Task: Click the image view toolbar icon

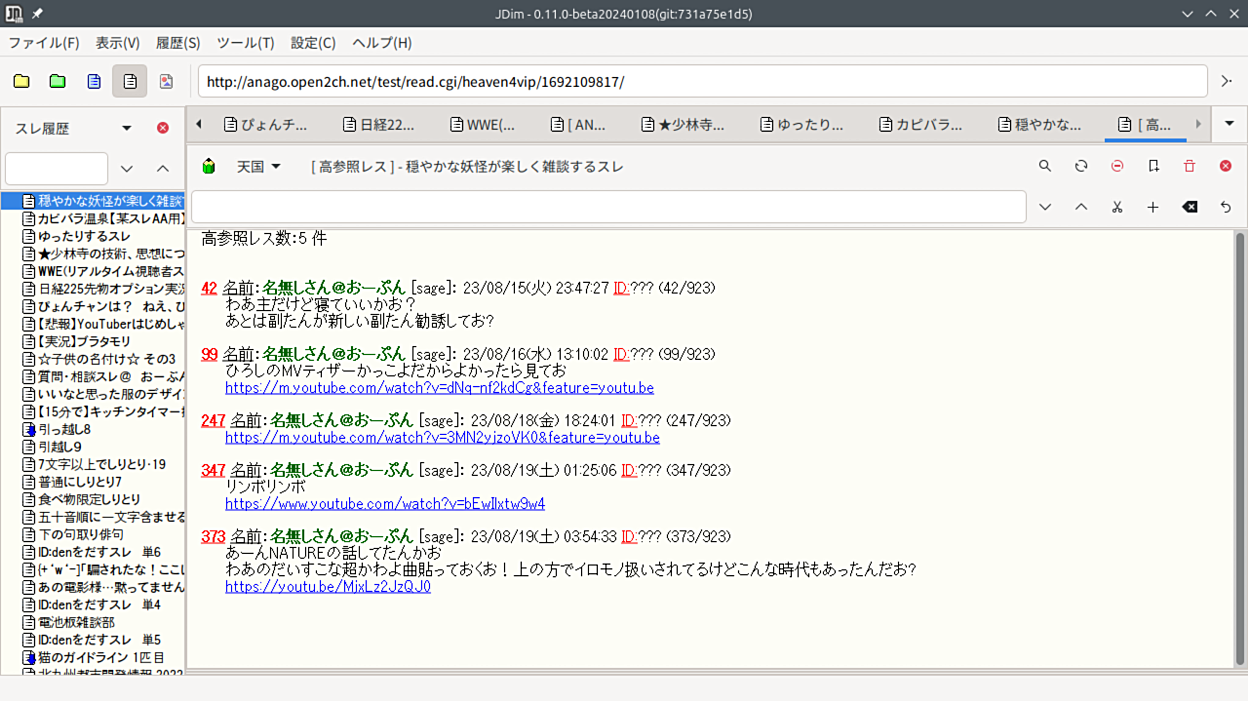Action: pyautogui.click(x=166, y=81)
